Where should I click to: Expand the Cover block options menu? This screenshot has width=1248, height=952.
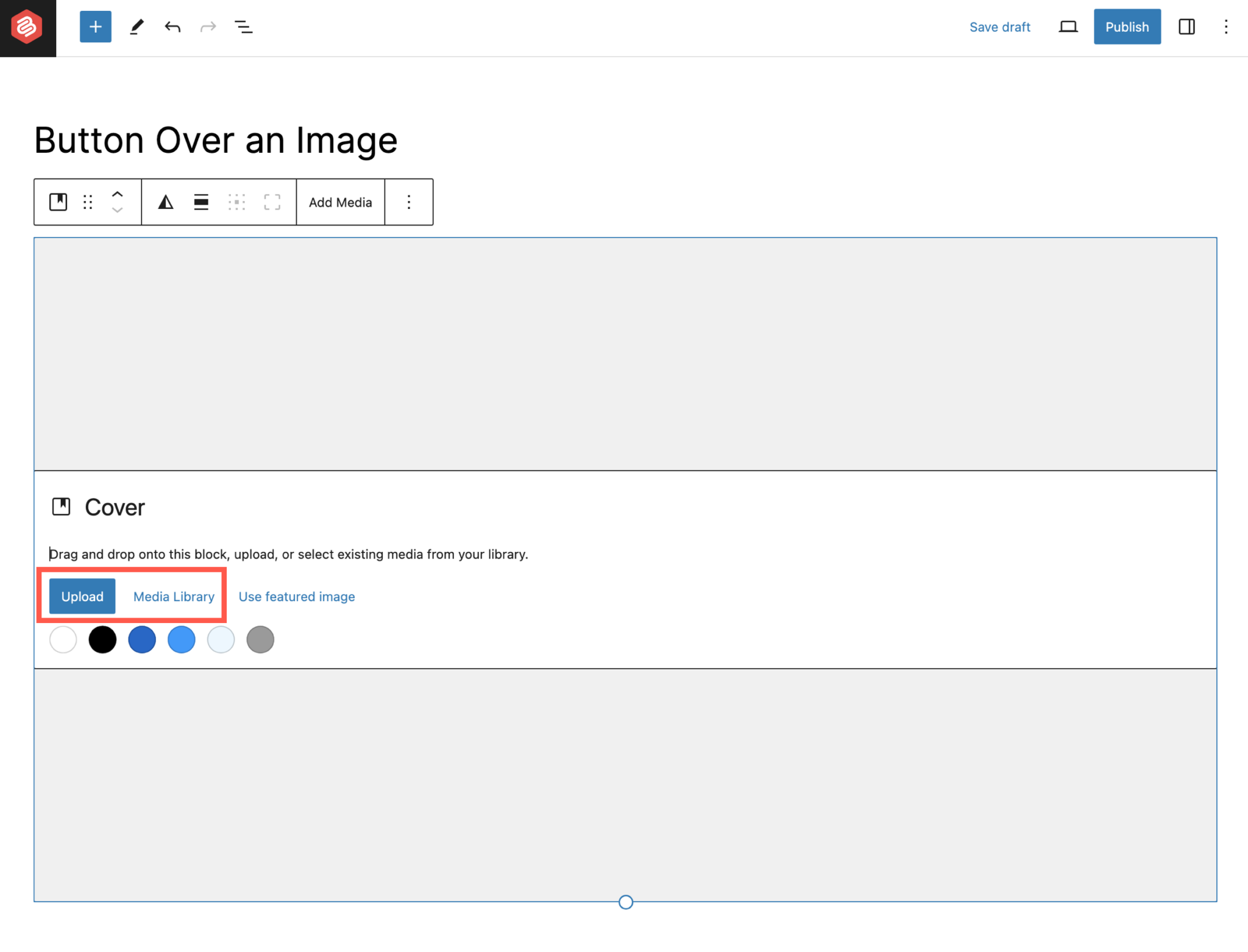coord(408,202)
